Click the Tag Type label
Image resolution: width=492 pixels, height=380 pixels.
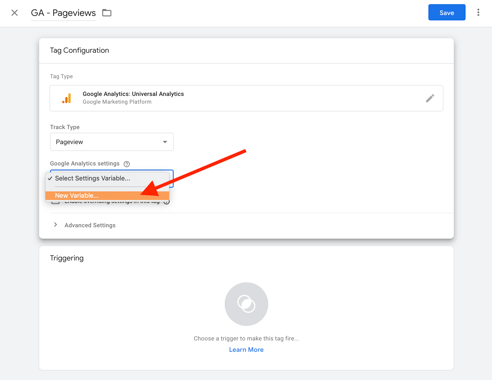point(61,76)
